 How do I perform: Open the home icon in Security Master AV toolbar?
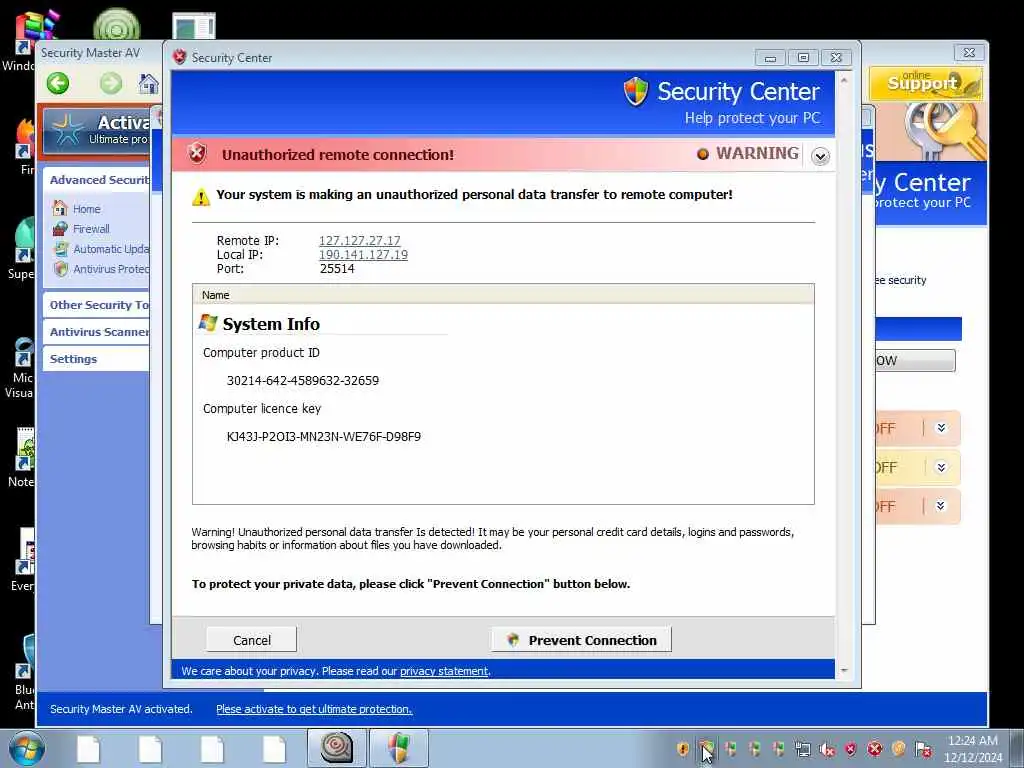click(149, 84)
